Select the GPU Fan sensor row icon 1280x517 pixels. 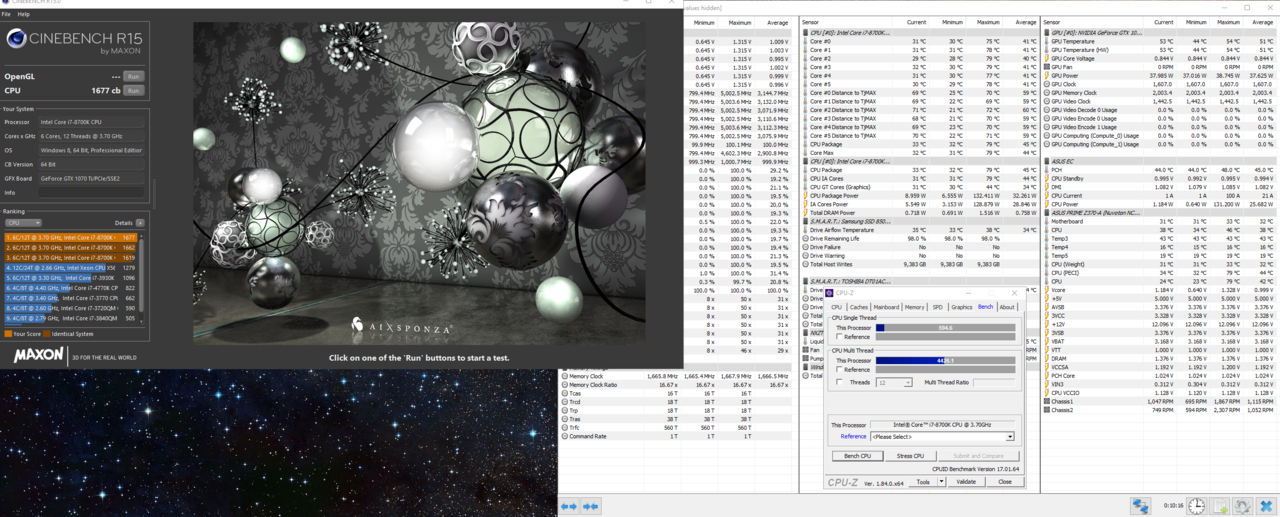[1047, 67]
